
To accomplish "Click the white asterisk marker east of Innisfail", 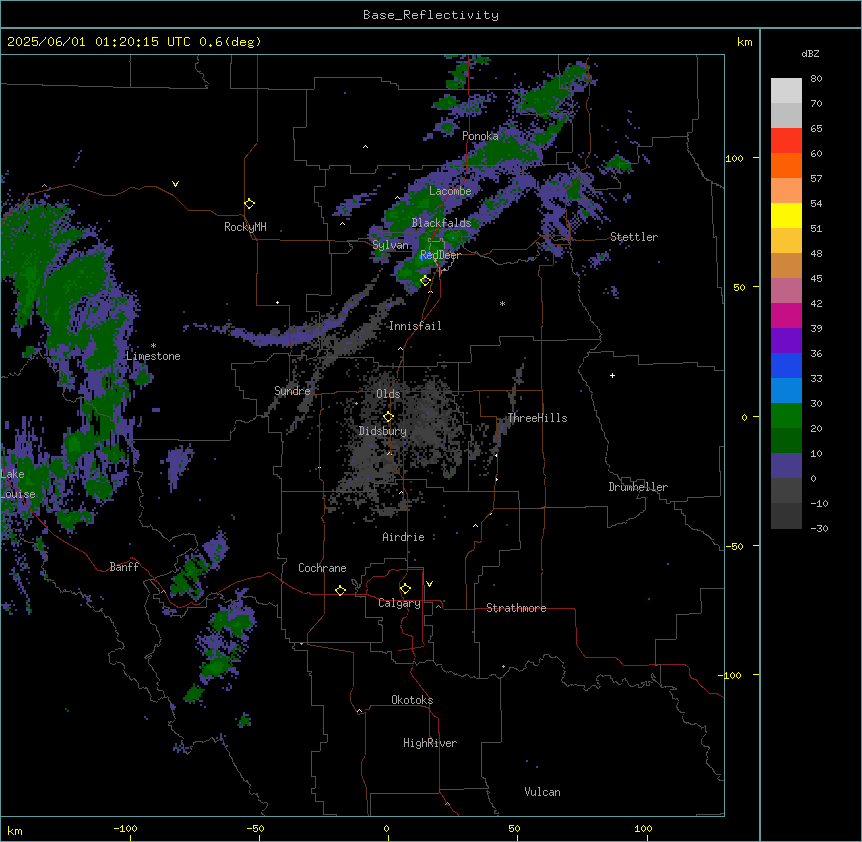I will click(502, 303).
